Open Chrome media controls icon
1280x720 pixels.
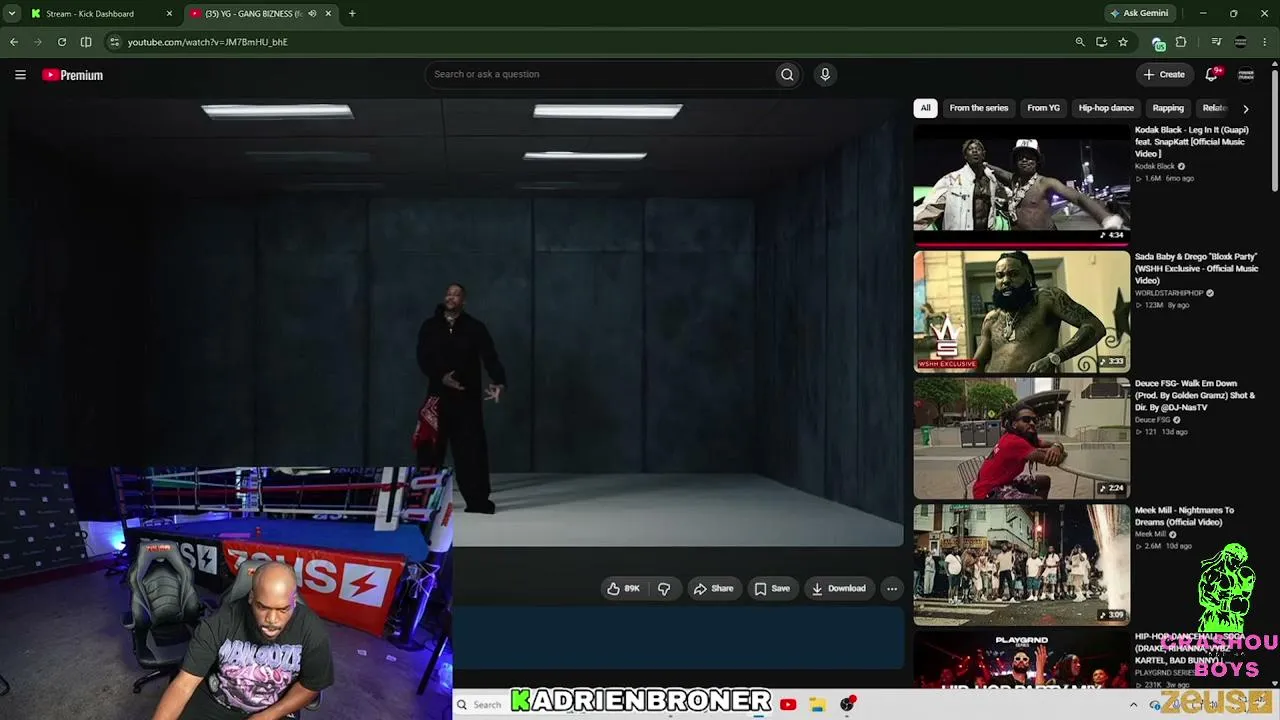pyautogui.click(x=1216, y=42)
